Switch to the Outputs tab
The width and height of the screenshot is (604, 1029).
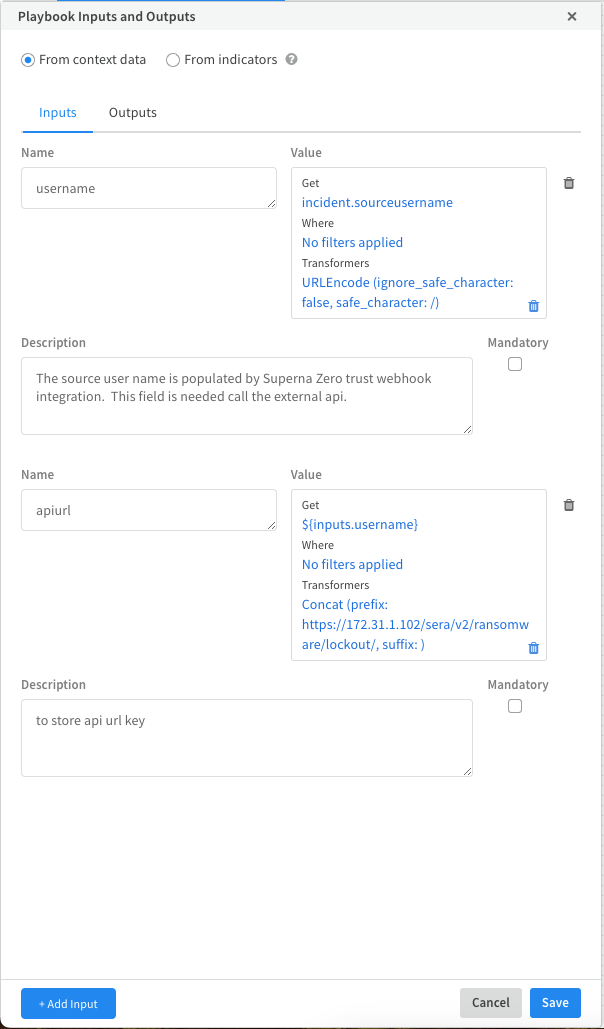[x=132, y=113]
